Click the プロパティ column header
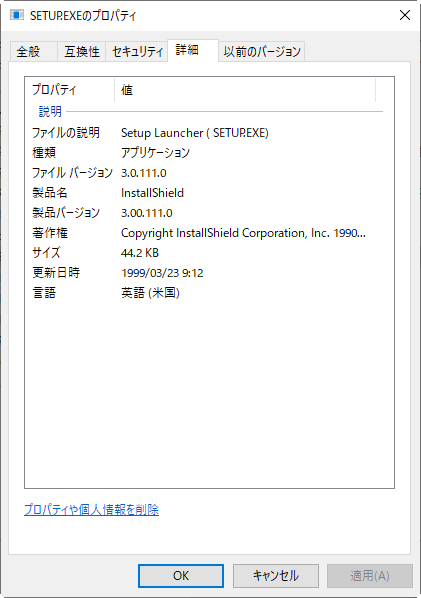This screenshot has width=421, height=598. (70, 90)
